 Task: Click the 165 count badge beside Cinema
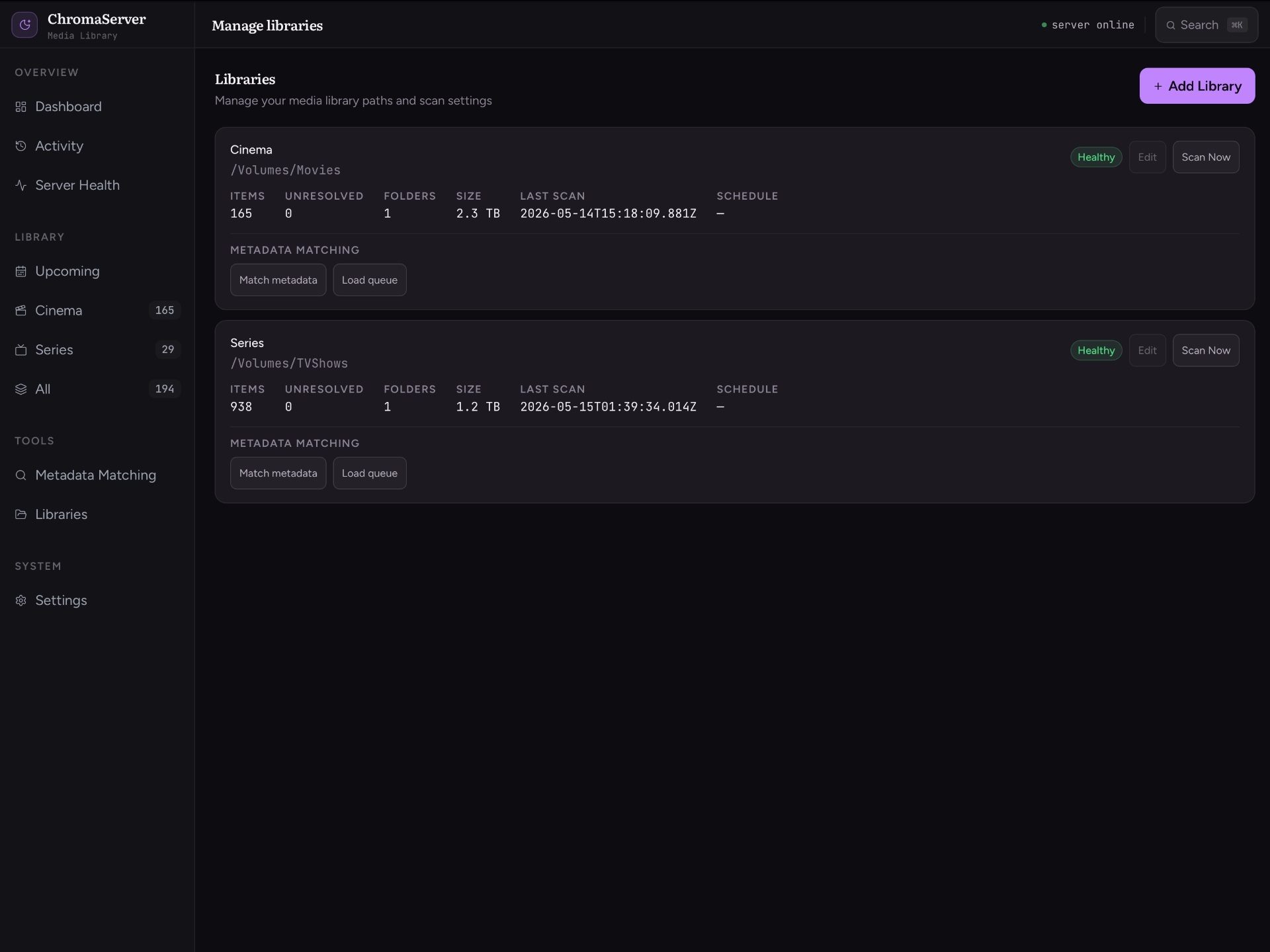click(x=164, y=311)
